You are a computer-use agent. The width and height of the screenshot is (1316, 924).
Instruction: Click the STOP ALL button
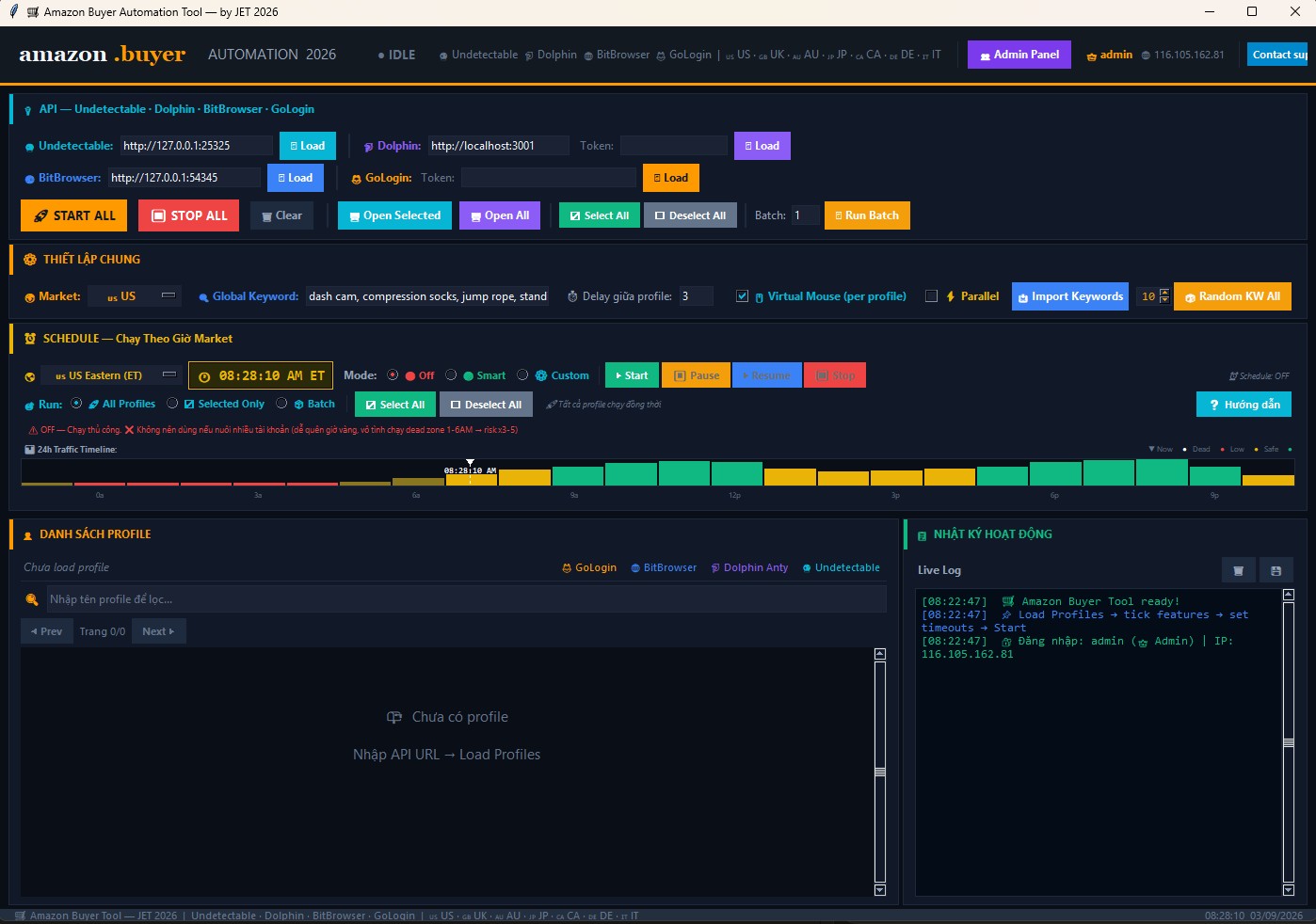click(189, 215)
